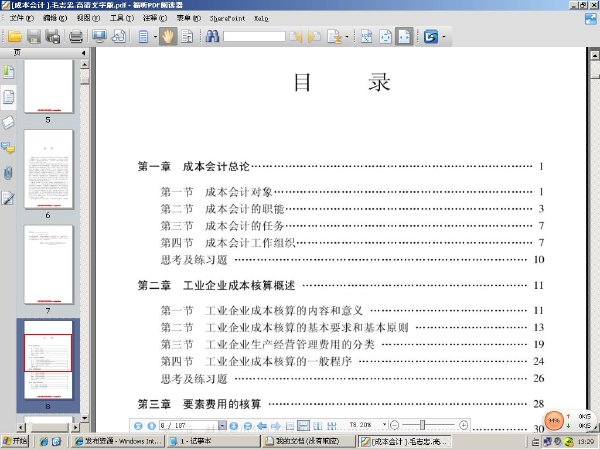
Task: Go to previous page button
Action: point(152,426)
